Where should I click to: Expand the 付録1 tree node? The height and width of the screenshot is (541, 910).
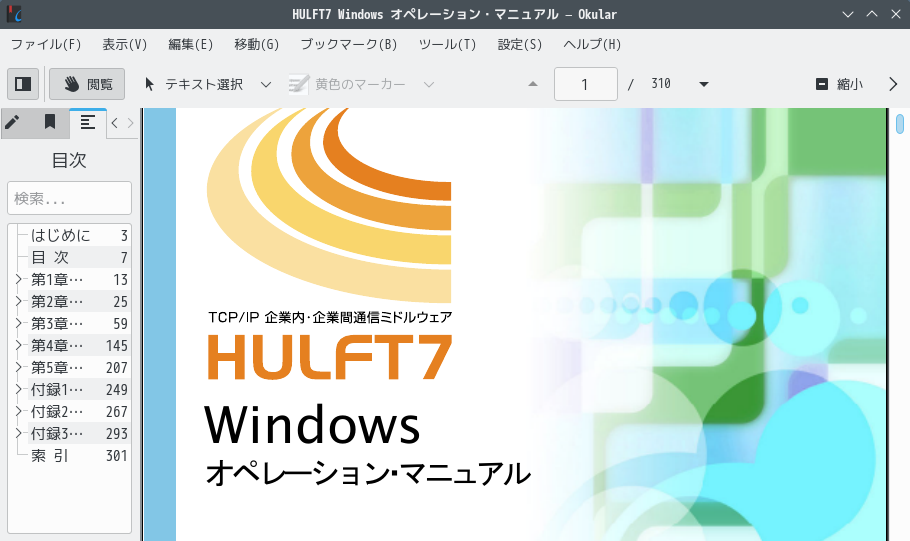[x=19, y=389]
